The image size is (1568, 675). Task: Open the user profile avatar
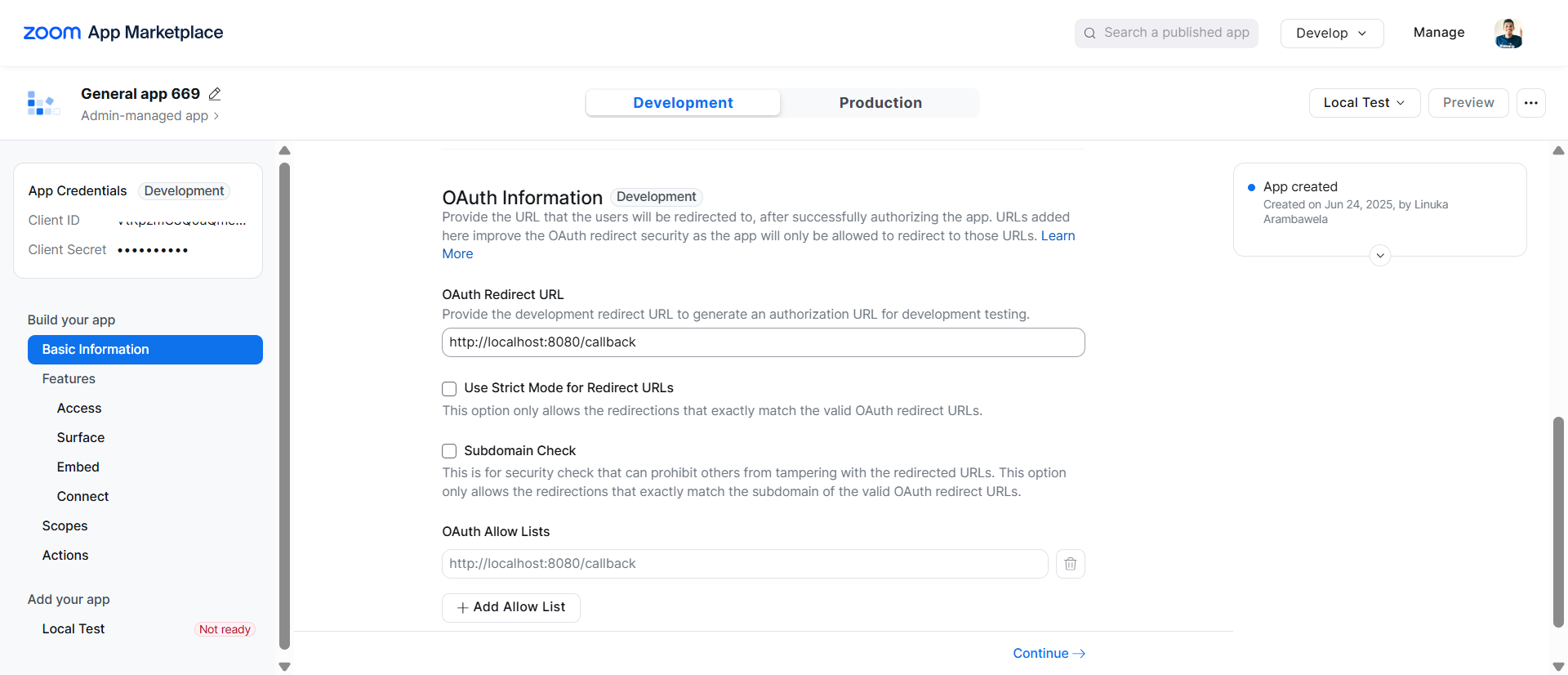[x=1508, y=34]
